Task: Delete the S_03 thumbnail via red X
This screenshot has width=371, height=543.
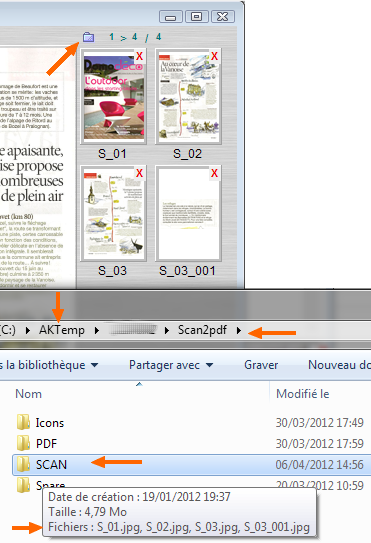Action: click(139, 173)
